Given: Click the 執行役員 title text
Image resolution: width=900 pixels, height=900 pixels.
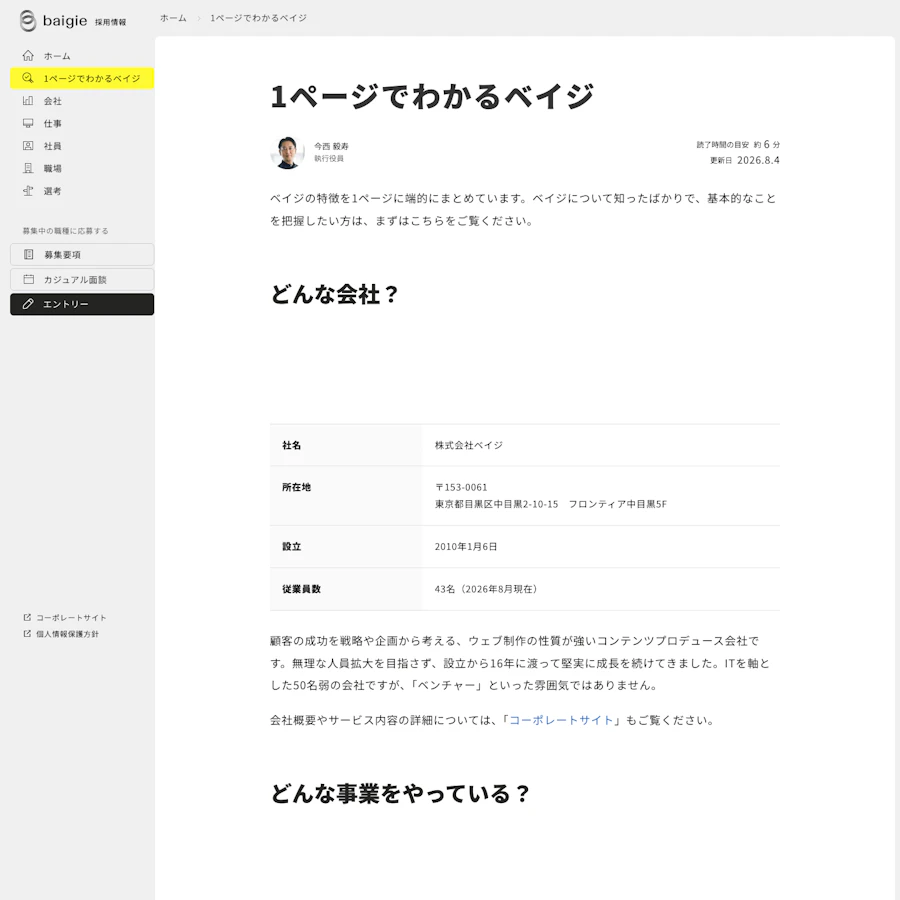Looking at the screenshot, I should tap(329, 158).
